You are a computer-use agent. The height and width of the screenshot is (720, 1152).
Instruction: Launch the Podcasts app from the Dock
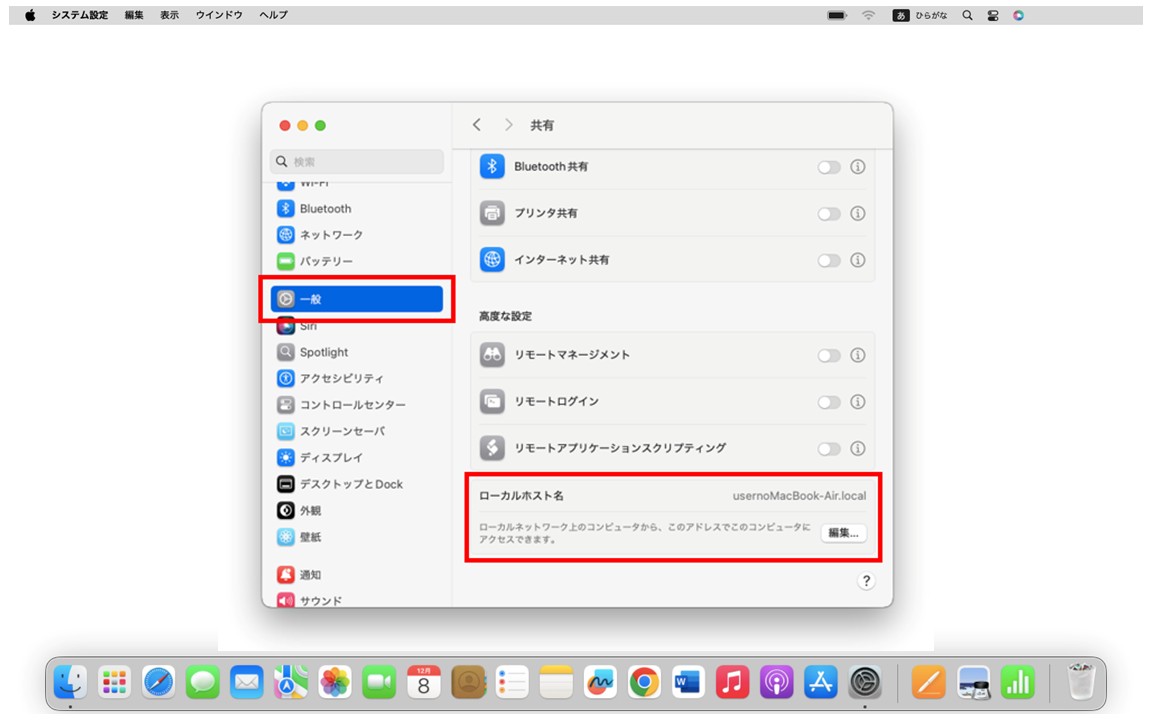pos(778,683)
